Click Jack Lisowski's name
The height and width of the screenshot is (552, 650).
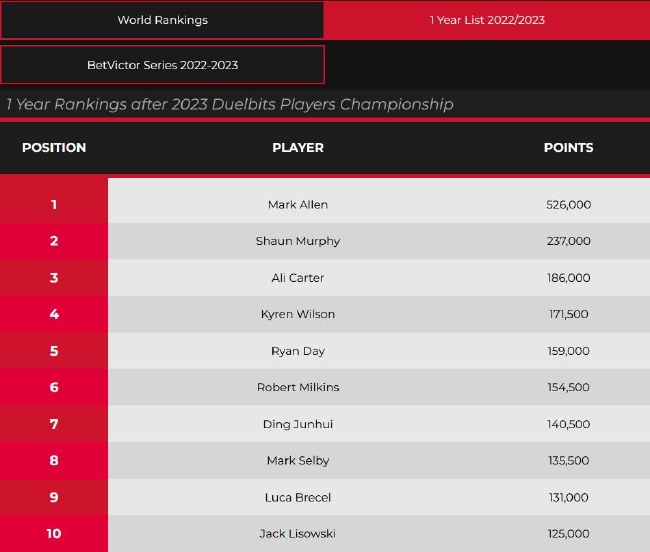298,533
